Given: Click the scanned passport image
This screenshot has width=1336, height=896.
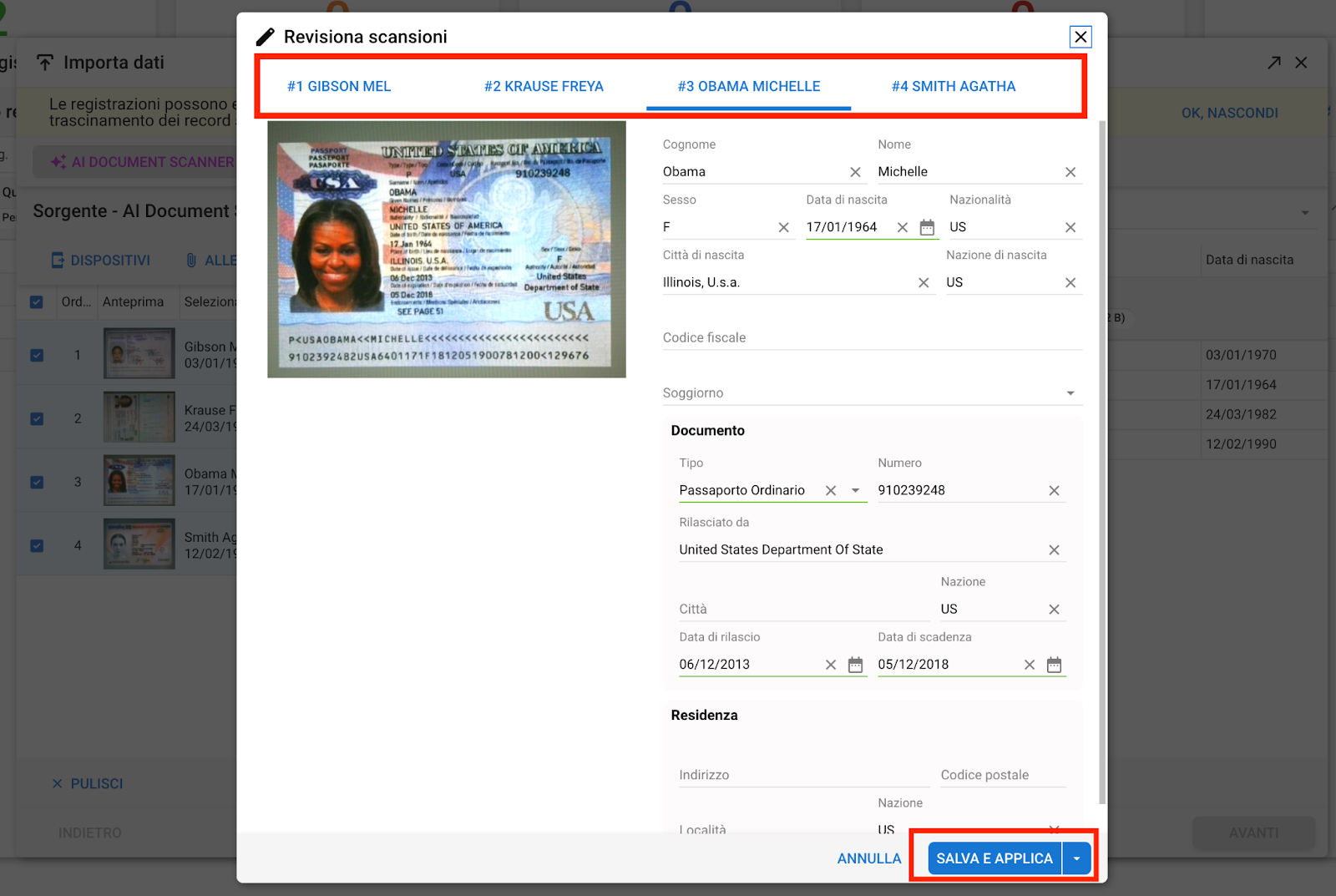Looking at the screenshot, I should coord(447,250).
